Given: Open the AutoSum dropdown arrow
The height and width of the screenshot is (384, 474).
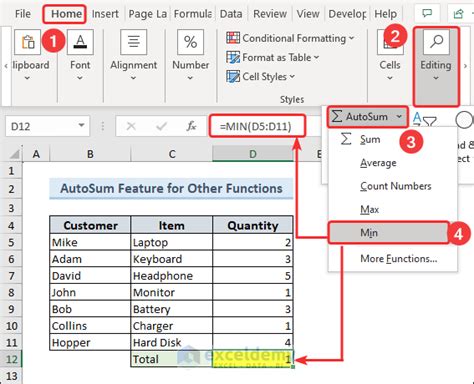Looking at the screenshot, I should coord(399,117).
